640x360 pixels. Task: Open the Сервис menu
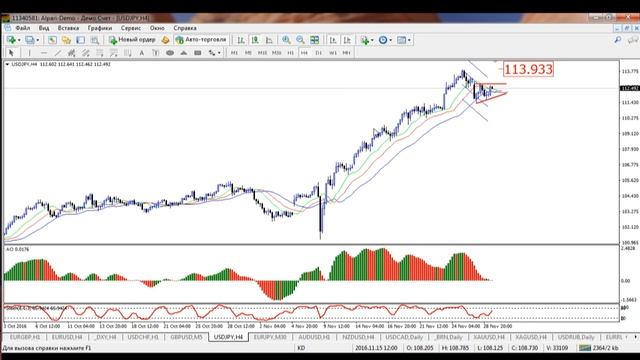131,28
